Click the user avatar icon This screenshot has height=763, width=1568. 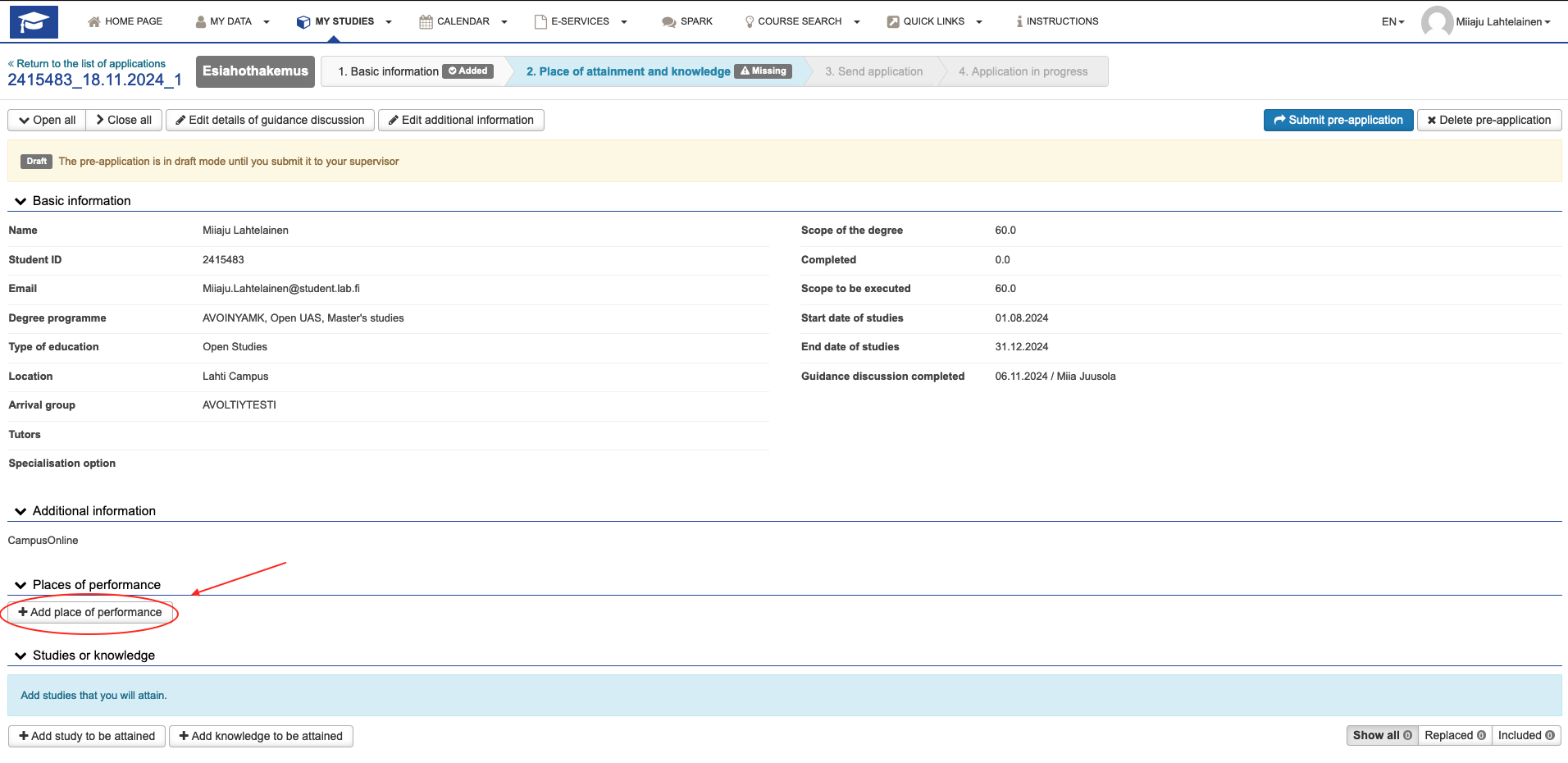click(x=1436, y=22)
